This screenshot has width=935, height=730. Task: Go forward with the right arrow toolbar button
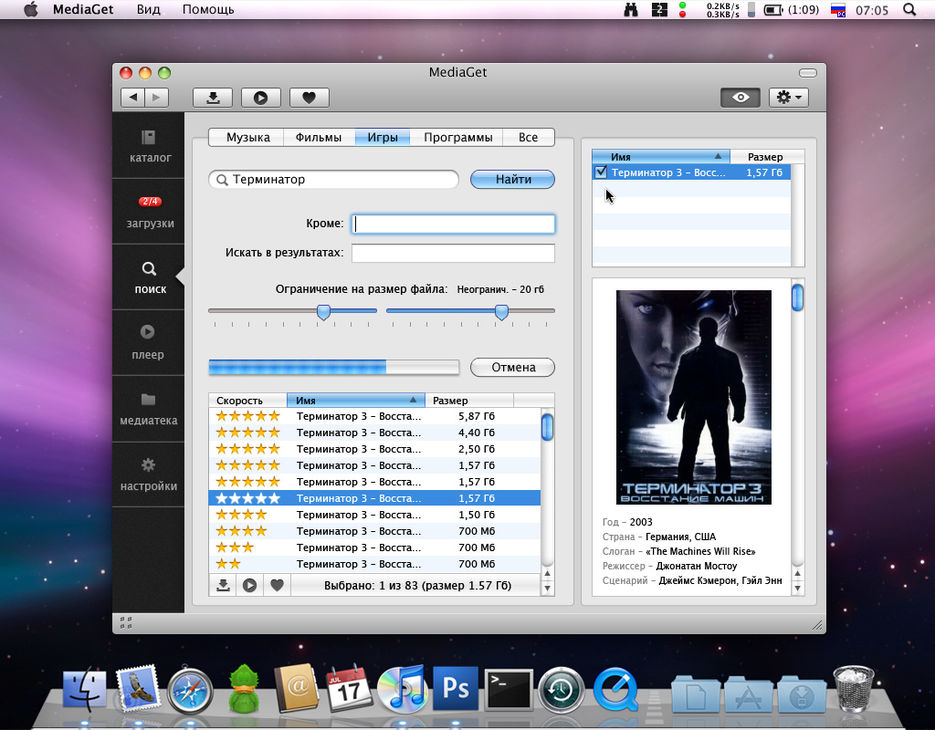tap(157, 97)
